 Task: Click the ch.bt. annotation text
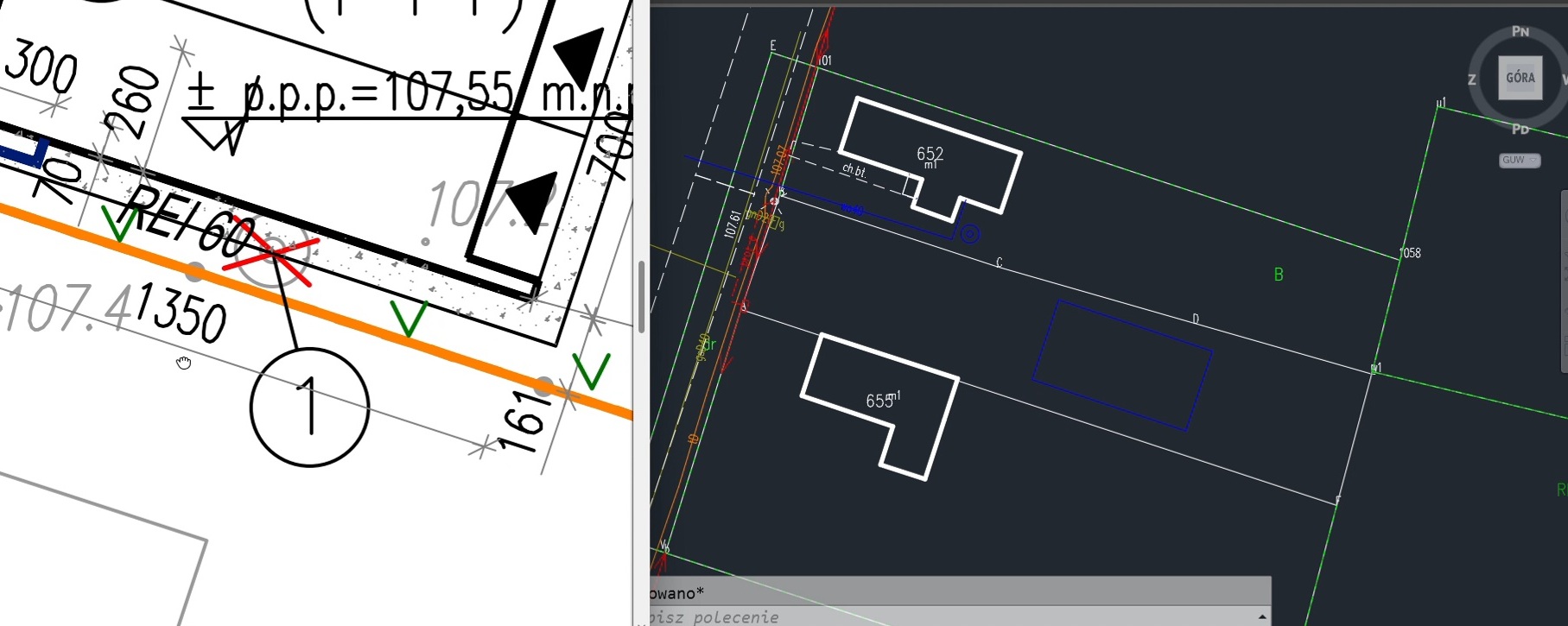click(x=854, y=170)
